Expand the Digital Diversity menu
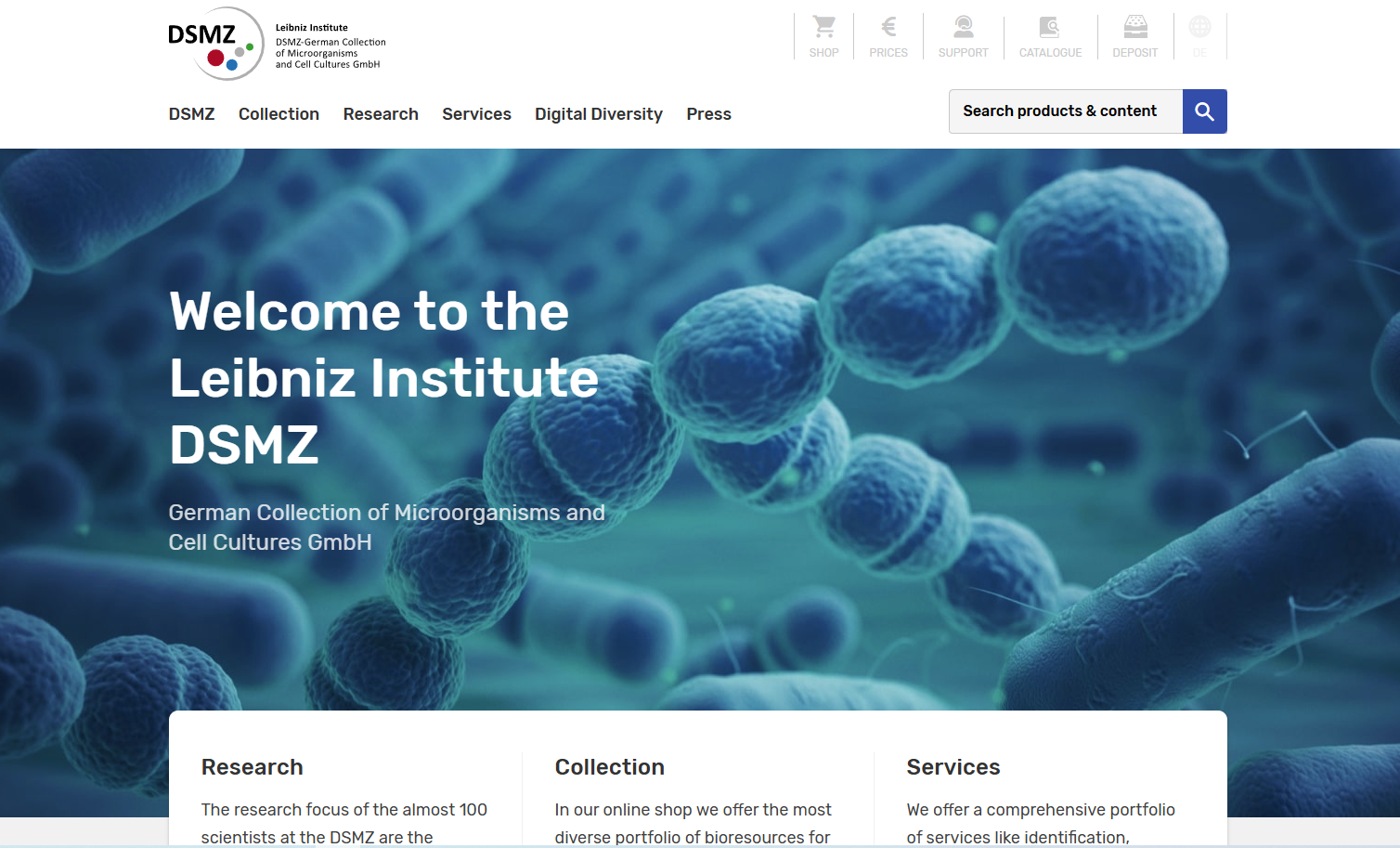Image resolution: width=1400 pixels, height=848 pixels. [x=599, y=114]
